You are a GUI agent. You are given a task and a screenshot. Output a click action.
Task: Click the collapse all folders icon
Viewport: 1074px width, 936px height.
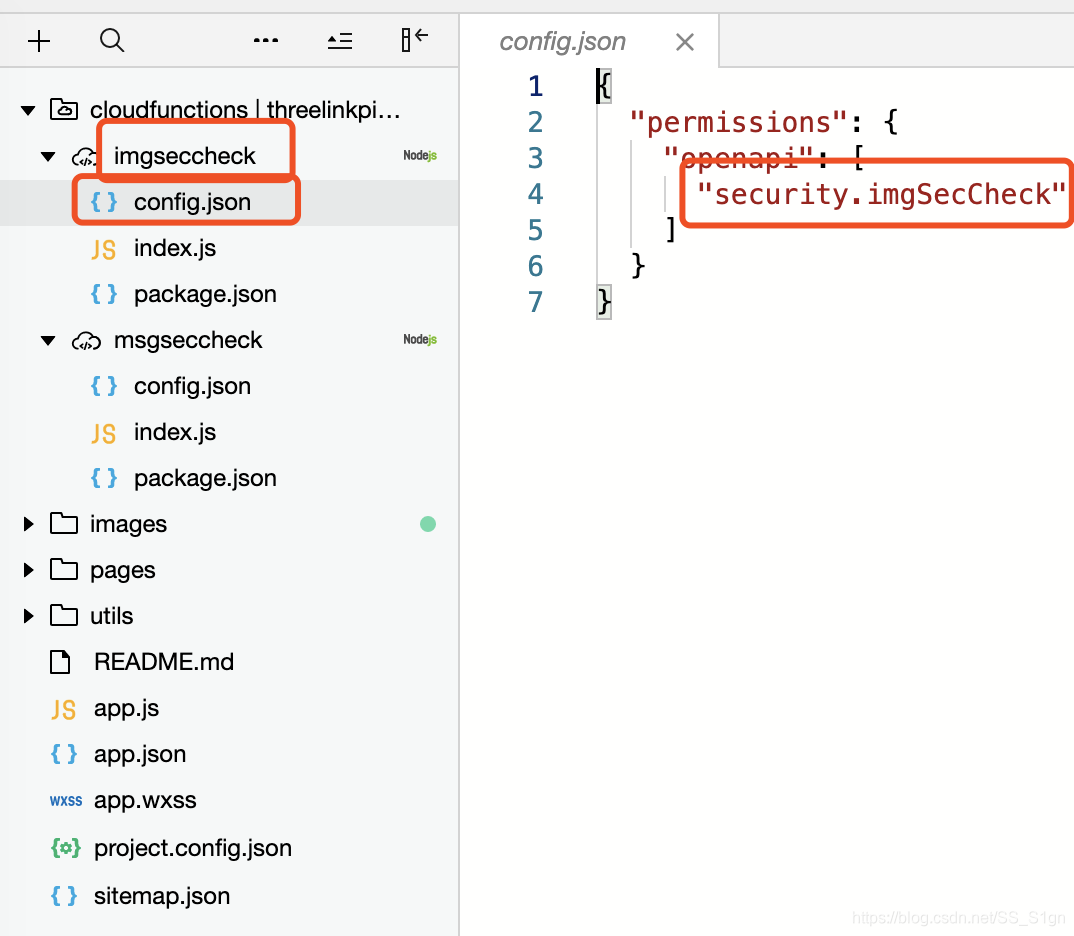tap(340, 41)
